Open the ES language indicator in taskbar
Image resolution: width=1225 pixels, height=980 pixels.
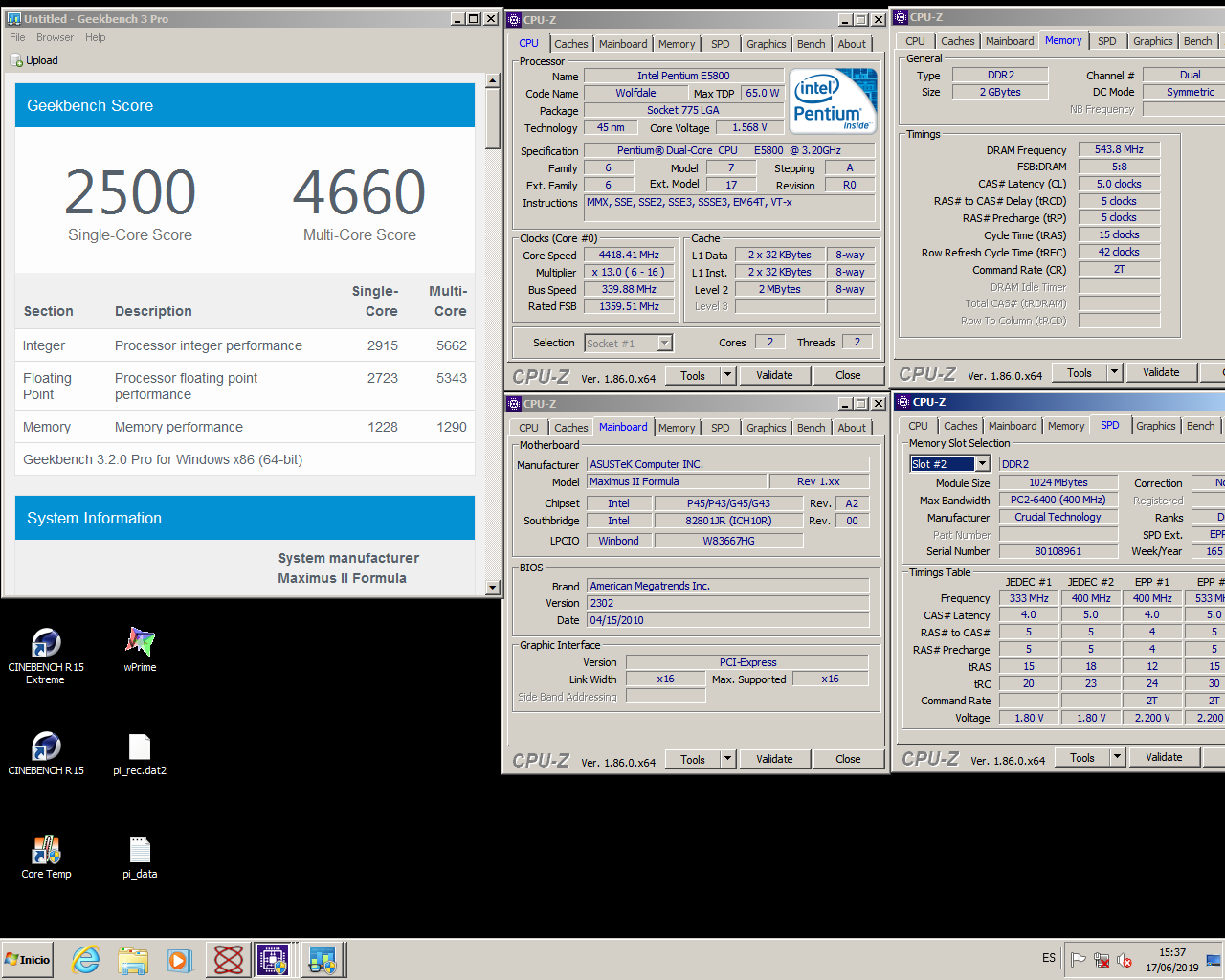pos(1049,958)
